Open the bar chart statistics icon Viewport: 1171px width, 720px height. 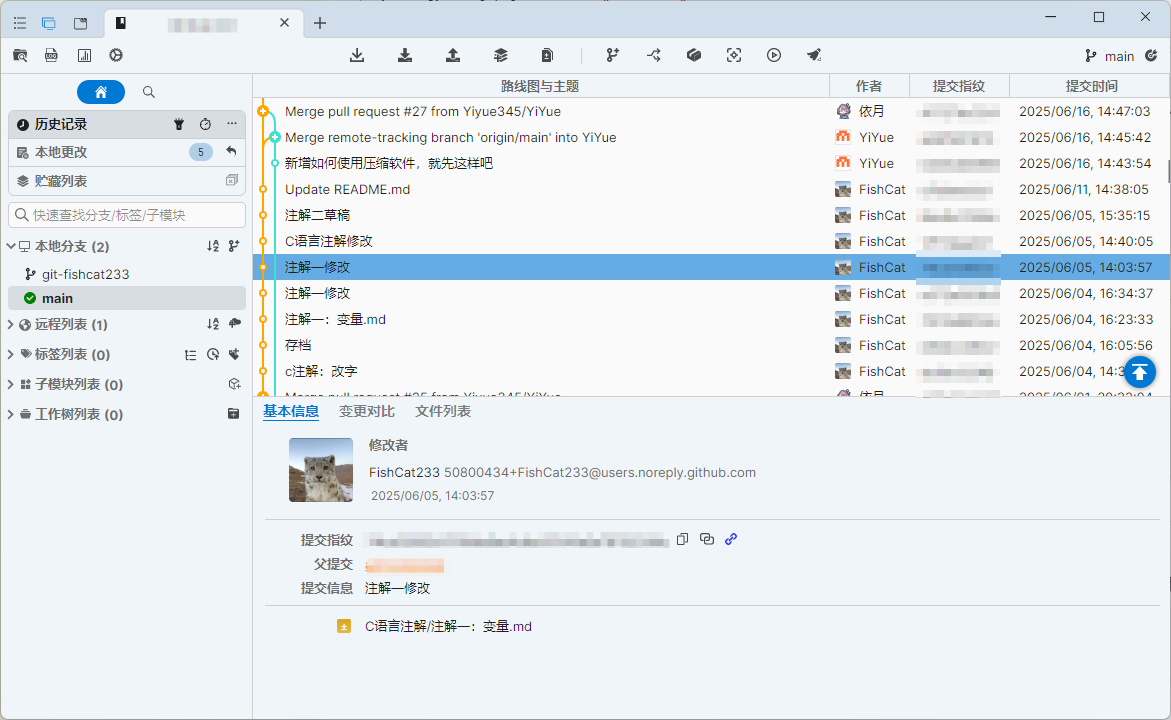tap(84, 56)
